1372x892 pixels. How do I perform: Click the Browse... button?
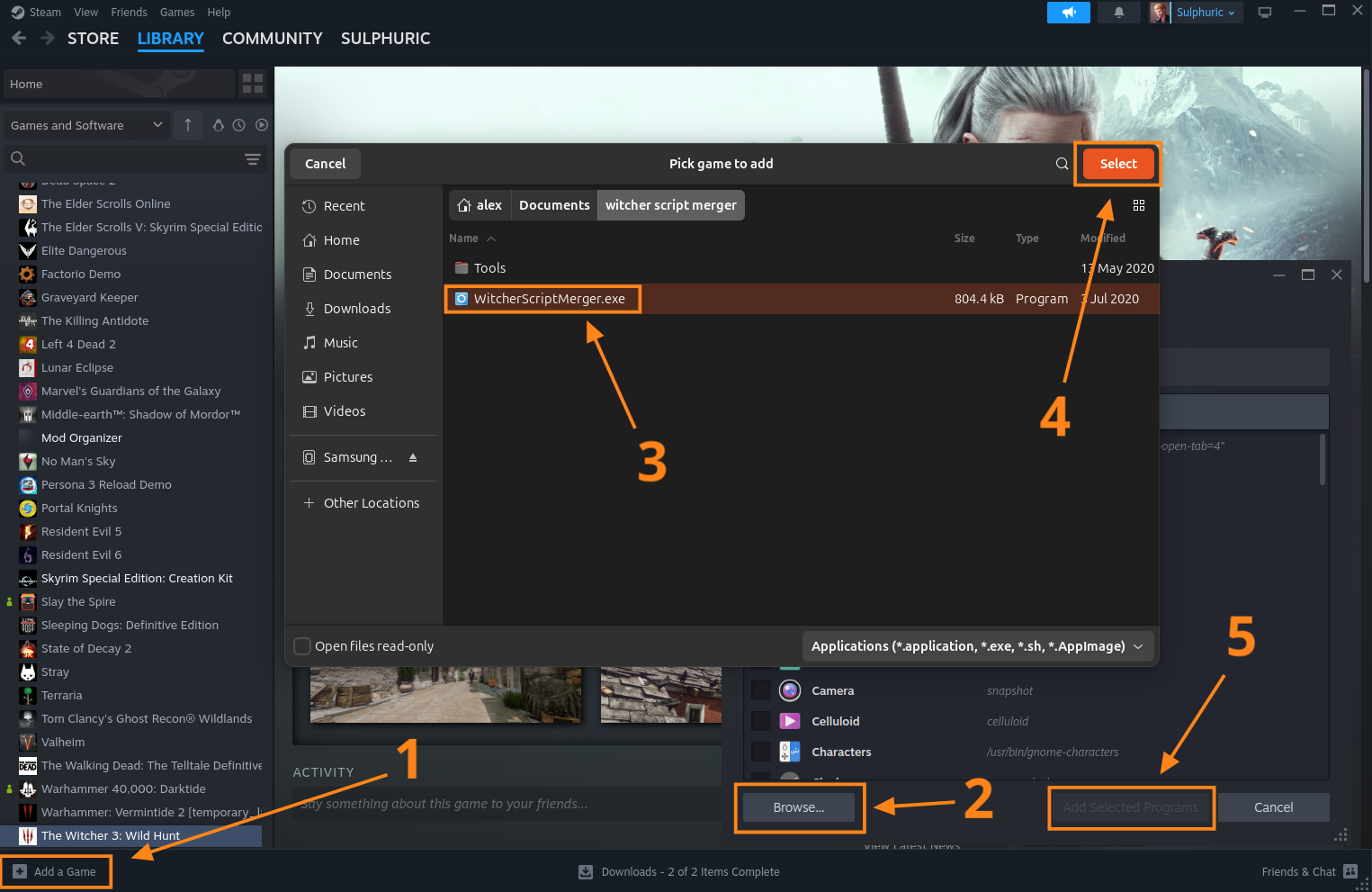pos(798,807)
